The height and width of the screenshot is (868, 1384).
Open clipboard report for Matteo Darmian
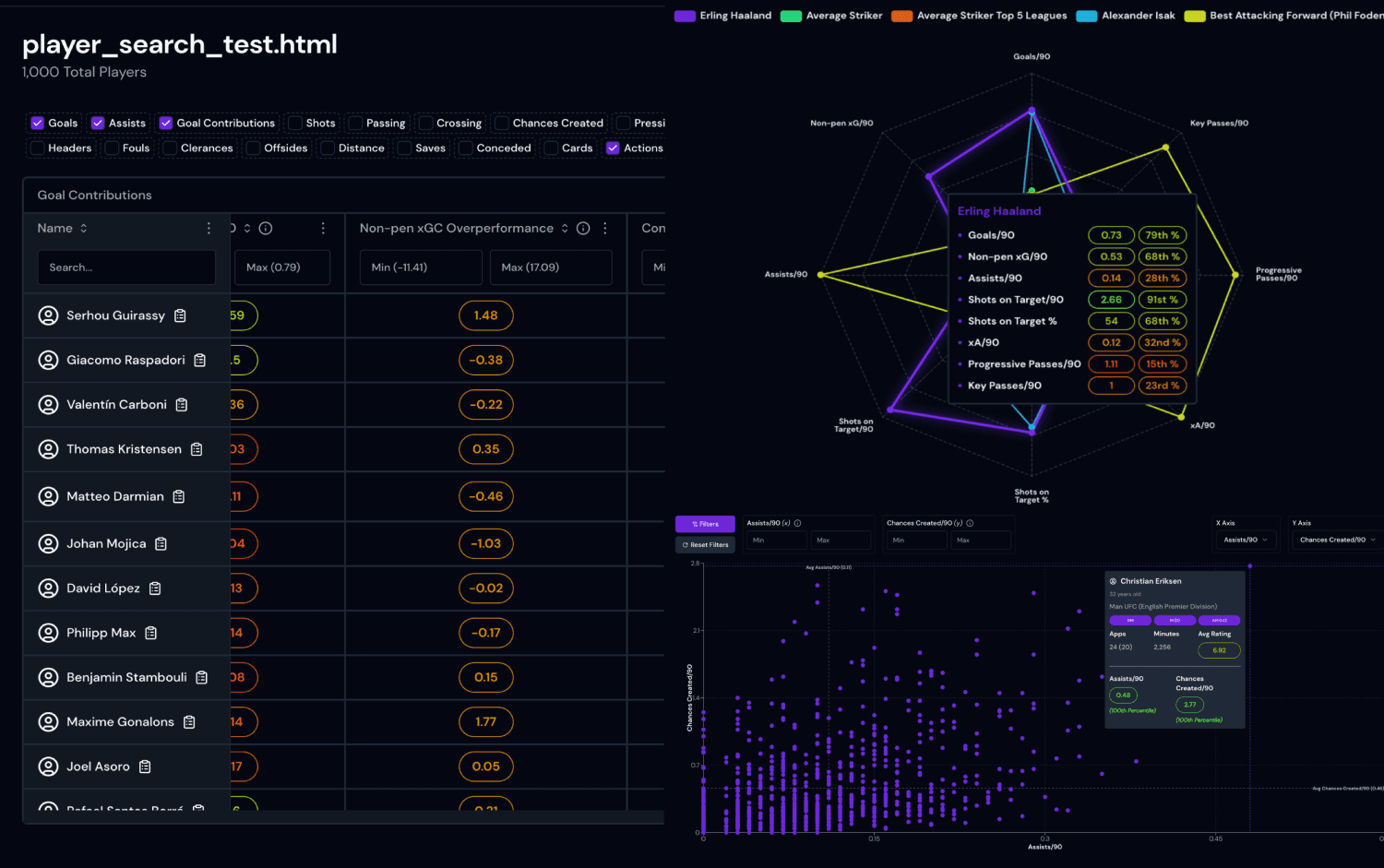pos(179,496)
